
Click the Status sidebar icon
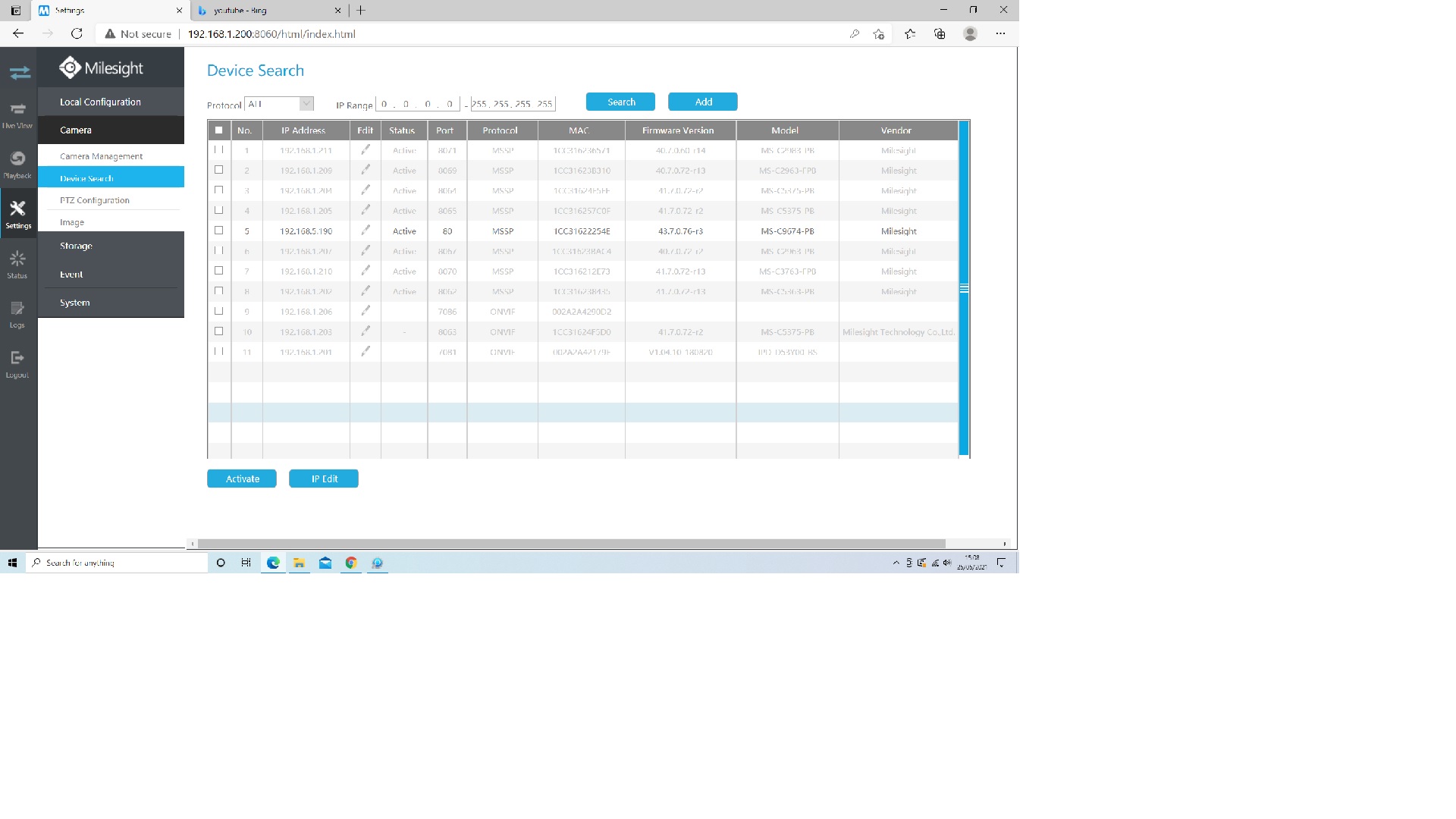tap(17, 264)
